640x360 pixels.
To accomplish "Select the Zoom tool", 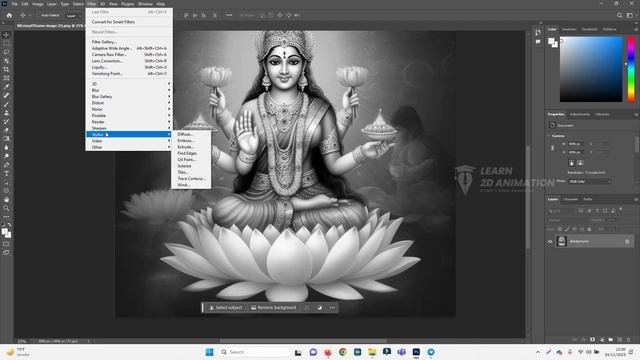I will 6,208.
